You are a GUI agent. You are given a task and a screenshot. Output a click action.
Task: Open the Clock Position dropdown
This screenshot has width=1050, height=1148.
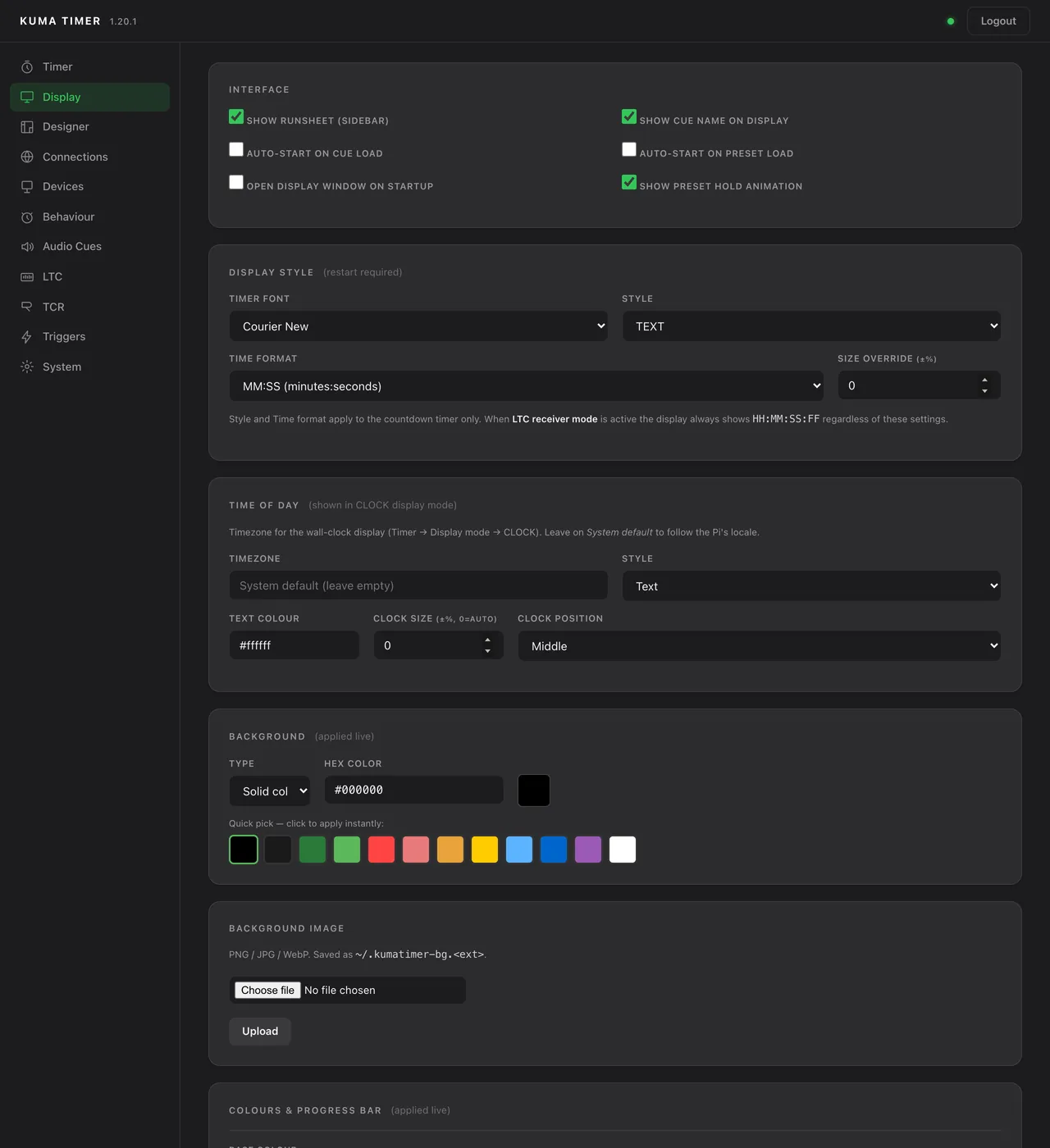759,646
